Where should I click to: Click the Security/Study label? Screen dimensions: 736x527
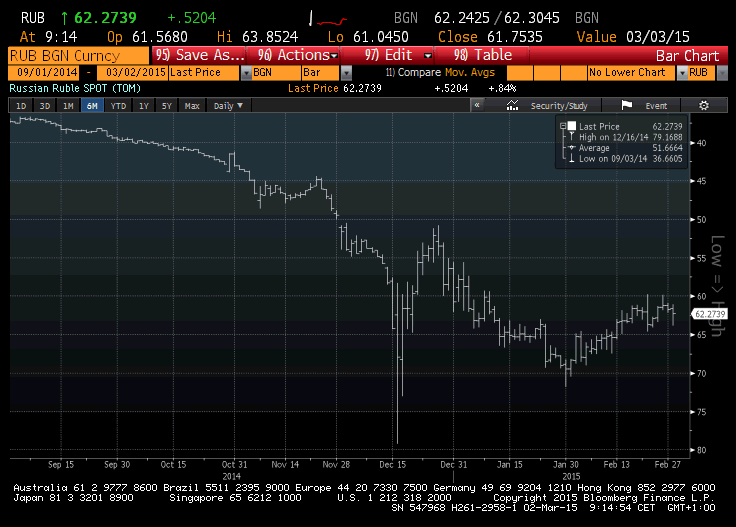tap(559, 106)
